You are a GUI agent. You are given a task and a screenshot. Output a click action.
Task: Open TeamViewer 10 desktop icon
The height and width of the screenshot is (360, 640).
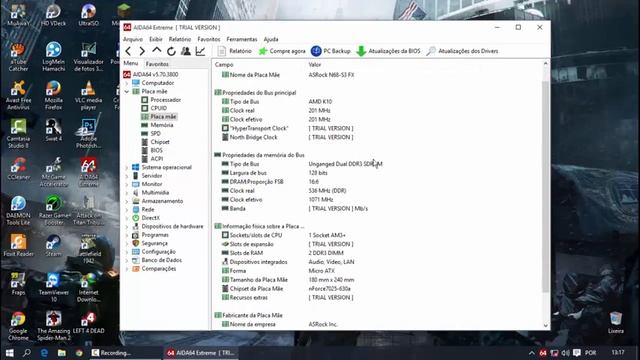click(53, 287)
